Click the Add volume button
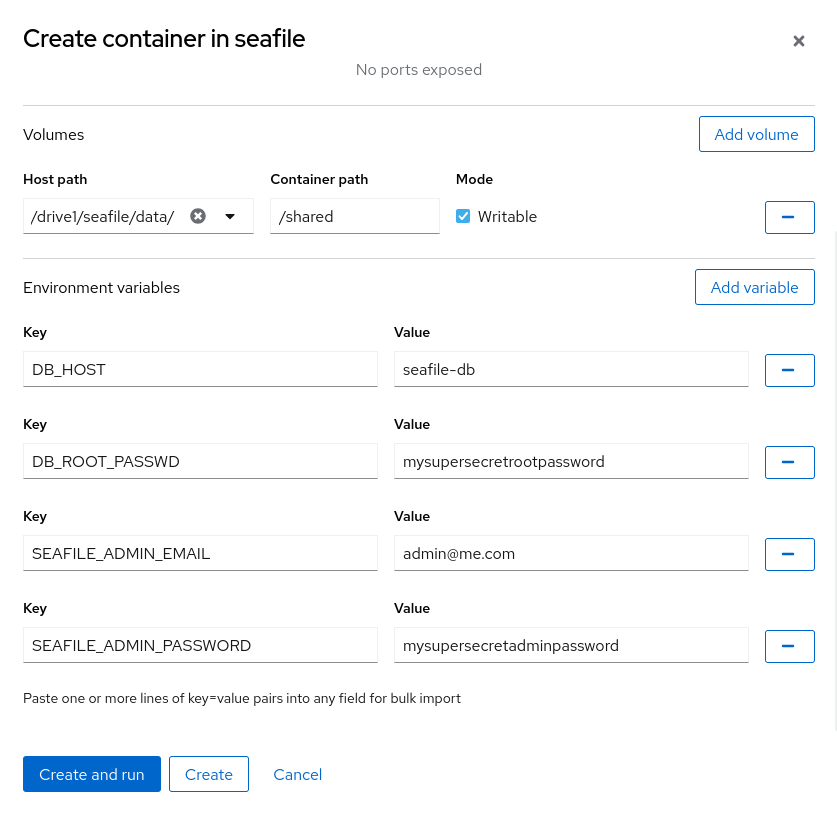Image resolution: width=837 pixels, height=816 pixels. tap(756, 134)
